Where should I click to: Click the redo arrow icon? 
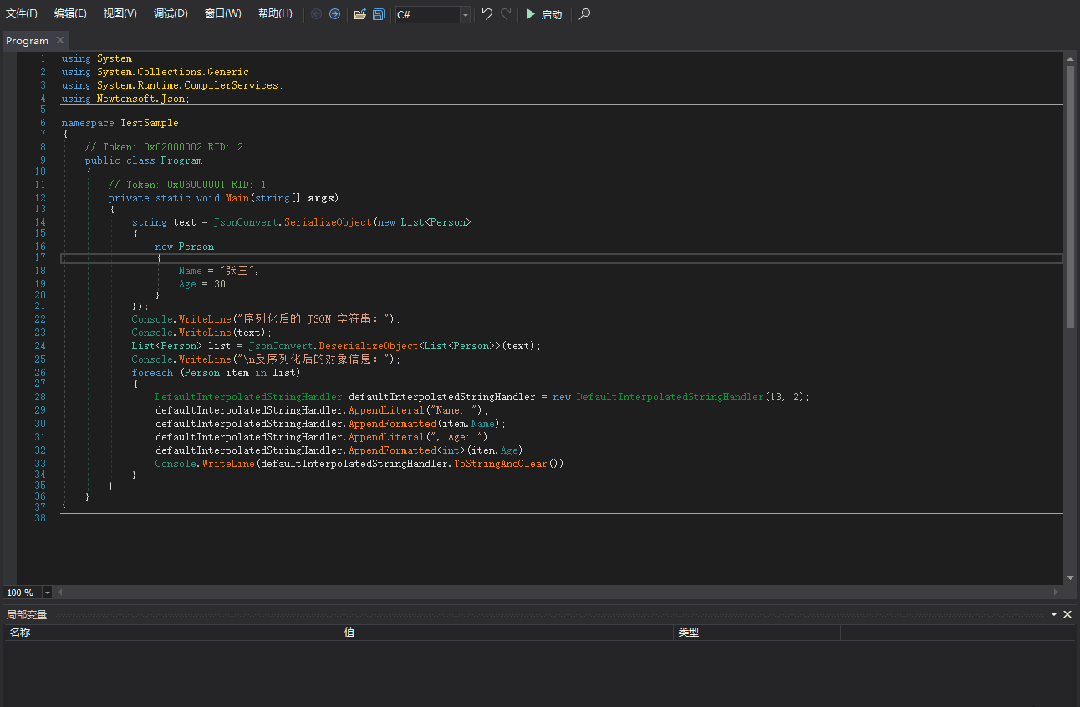coord(506,14)
